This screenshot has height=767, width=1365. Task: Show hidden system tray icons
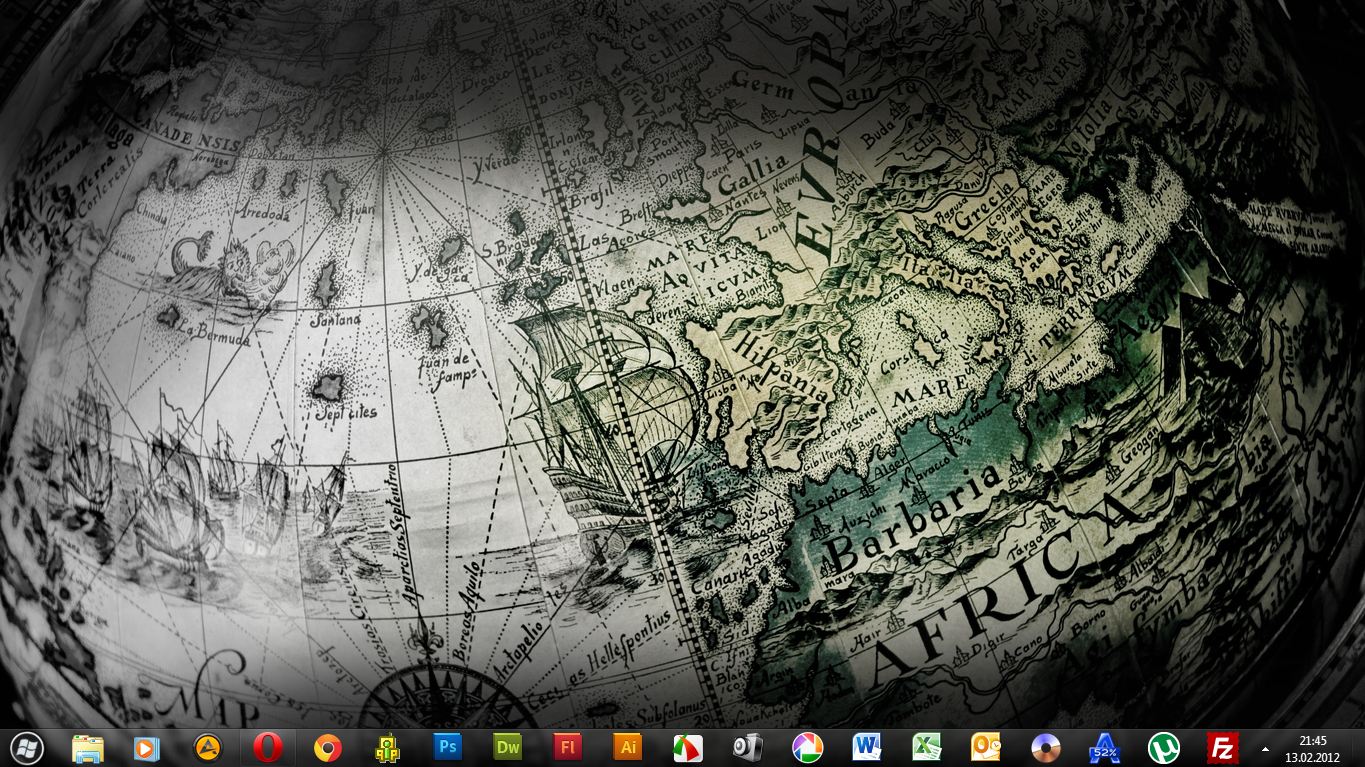[1266, 748]
